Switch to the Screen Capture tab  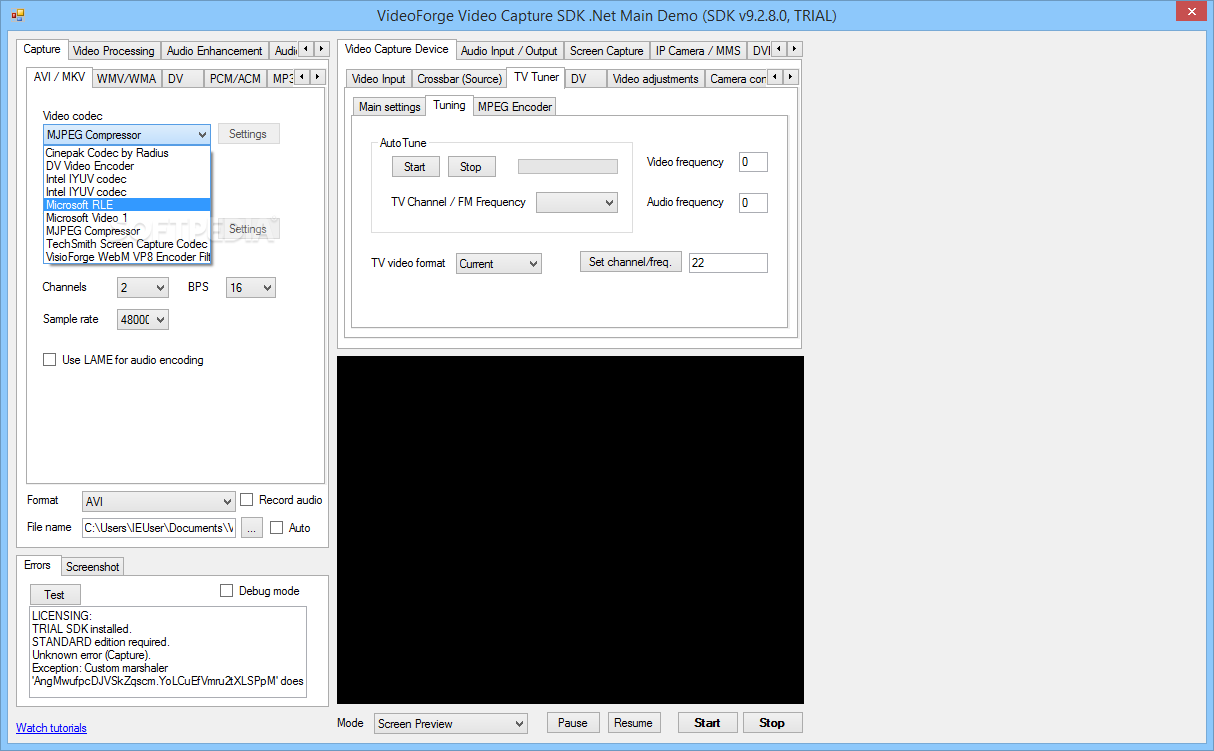[606, 51]
